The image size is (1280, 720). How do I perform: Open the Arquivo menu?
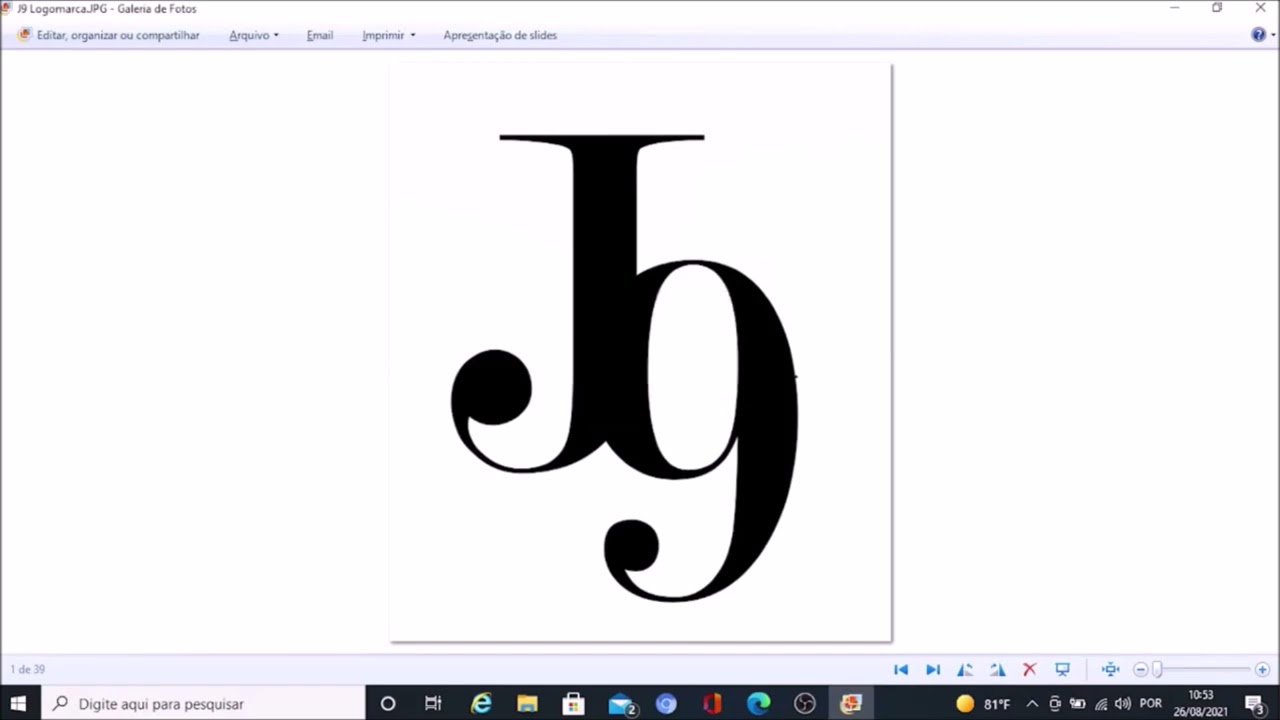(x=254, y=35)
